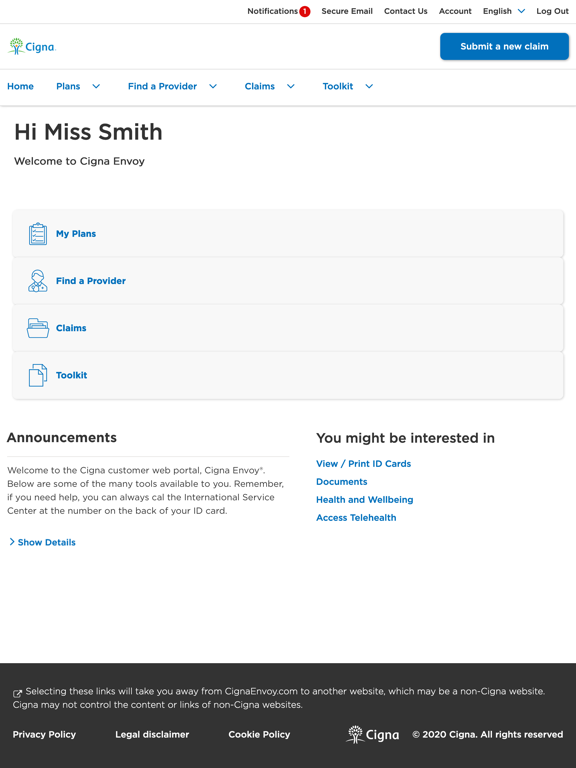Viewport: 576px width, 768px height.
Task: Open the Toolkit card
Action: tap(288, 375)
